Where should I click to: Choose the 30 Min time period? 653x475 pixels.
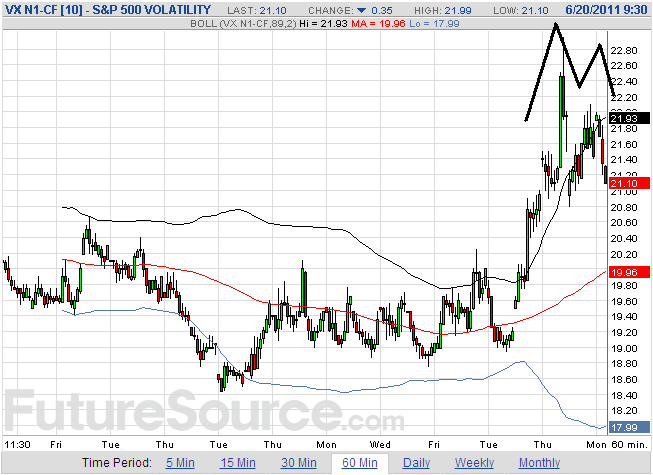(x=299, y=463)
